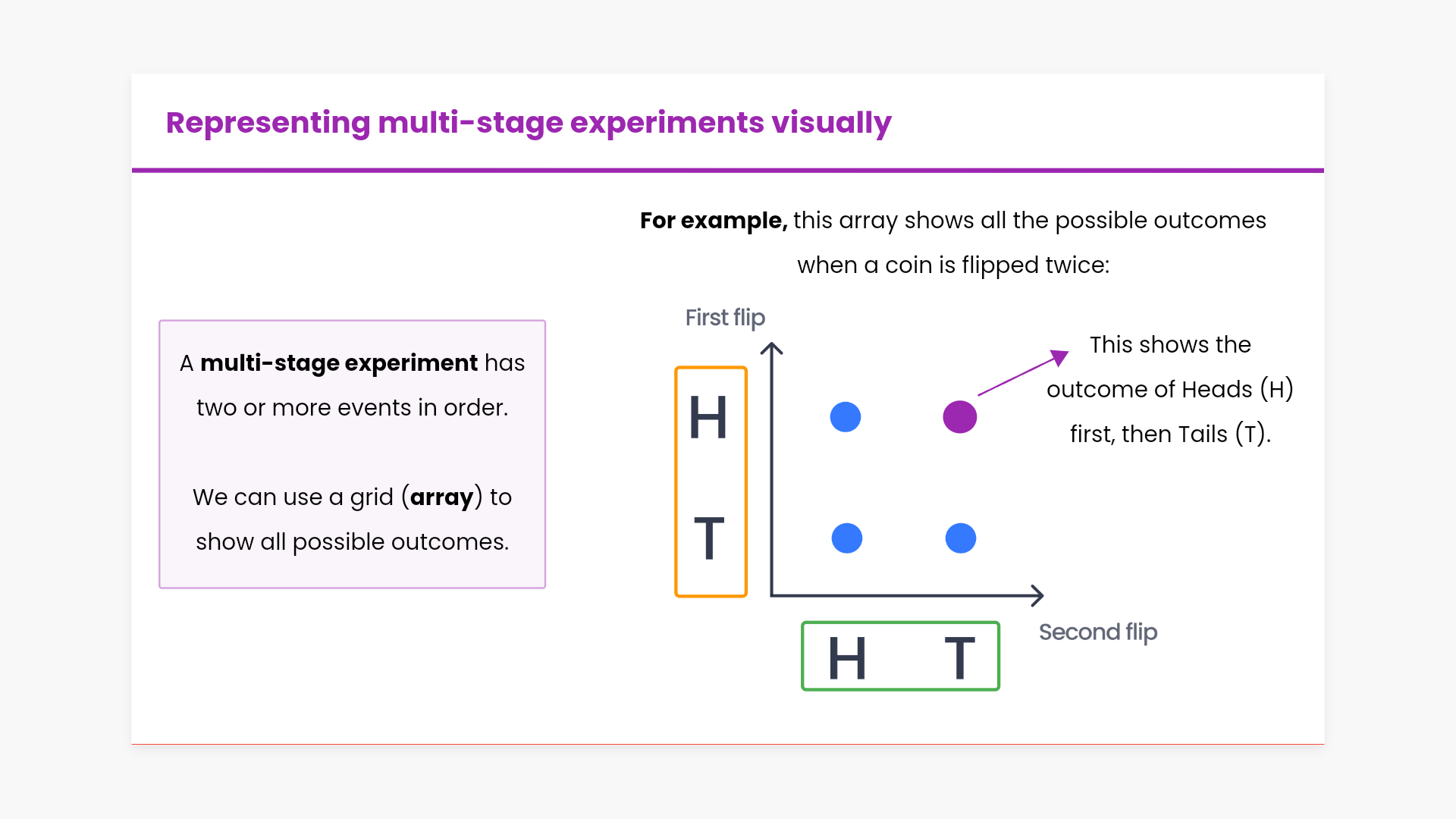Click the vertical axis arrowhead
Viewport: 1456px width, 819px height.
(x=771, y=349)
